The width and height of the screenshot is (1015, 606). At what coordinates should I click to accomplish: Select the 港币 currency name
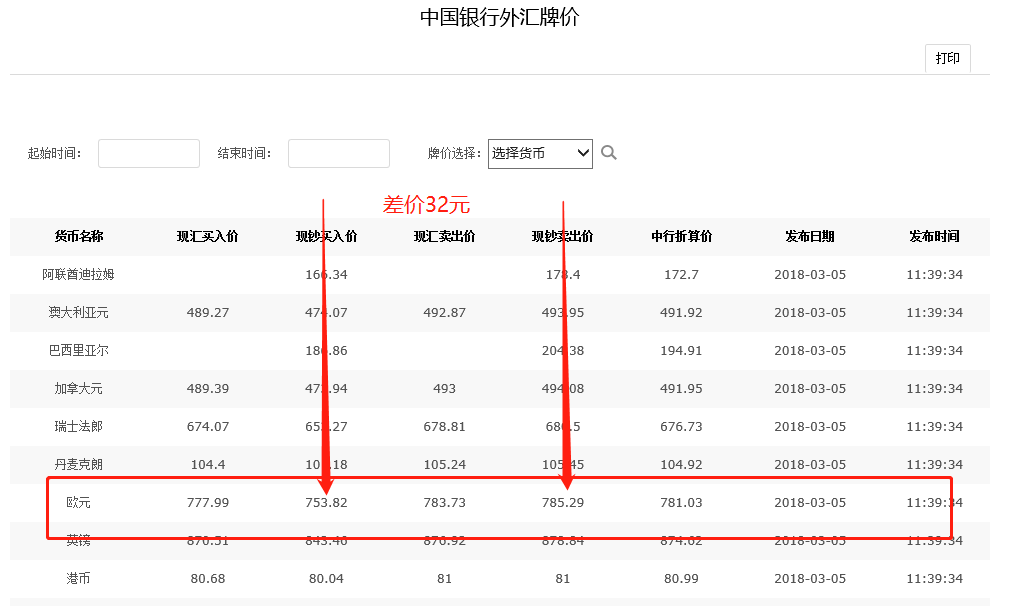(78, 578)
